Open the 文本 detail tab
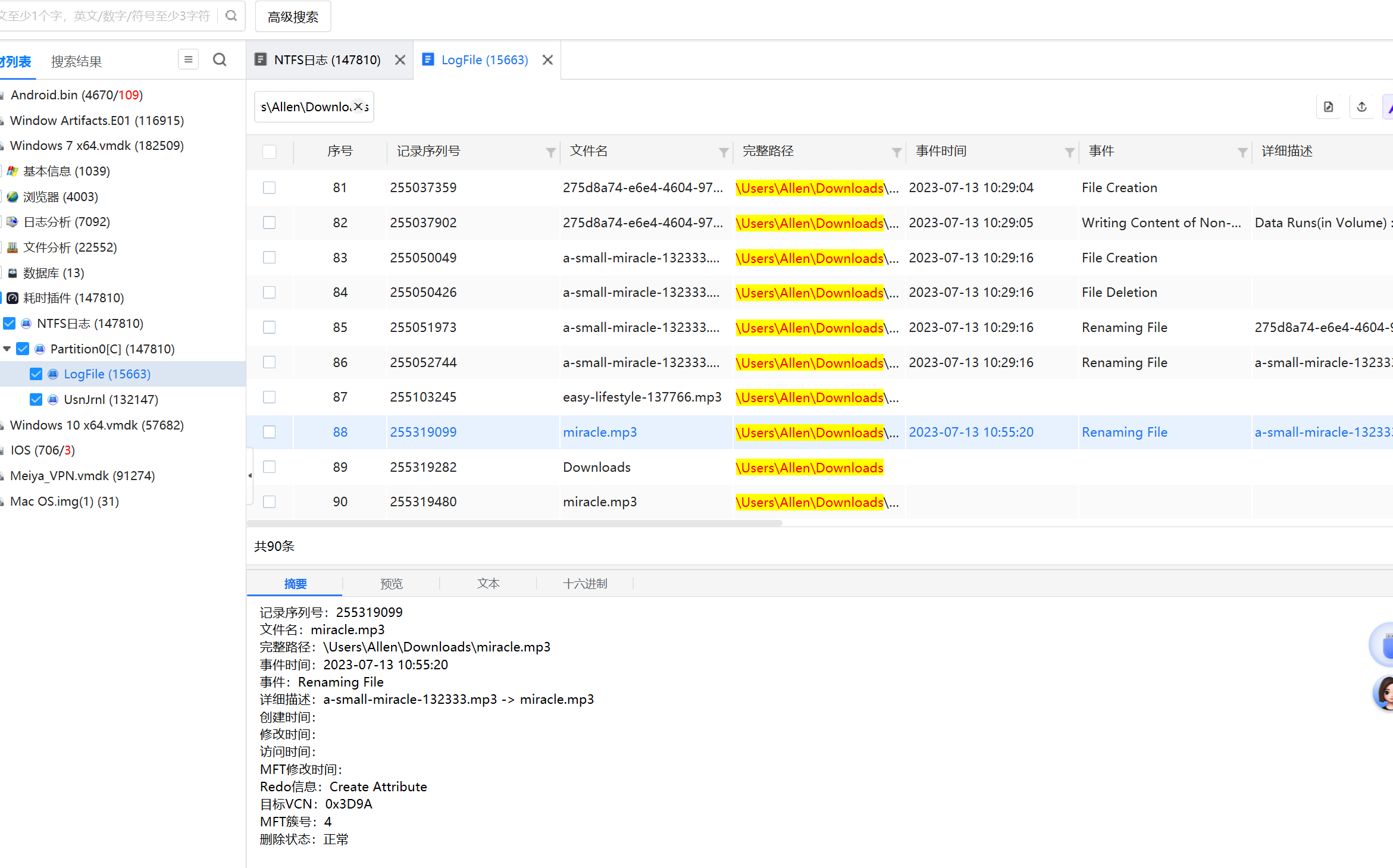1393x868 pixels. tap(488, 584)
